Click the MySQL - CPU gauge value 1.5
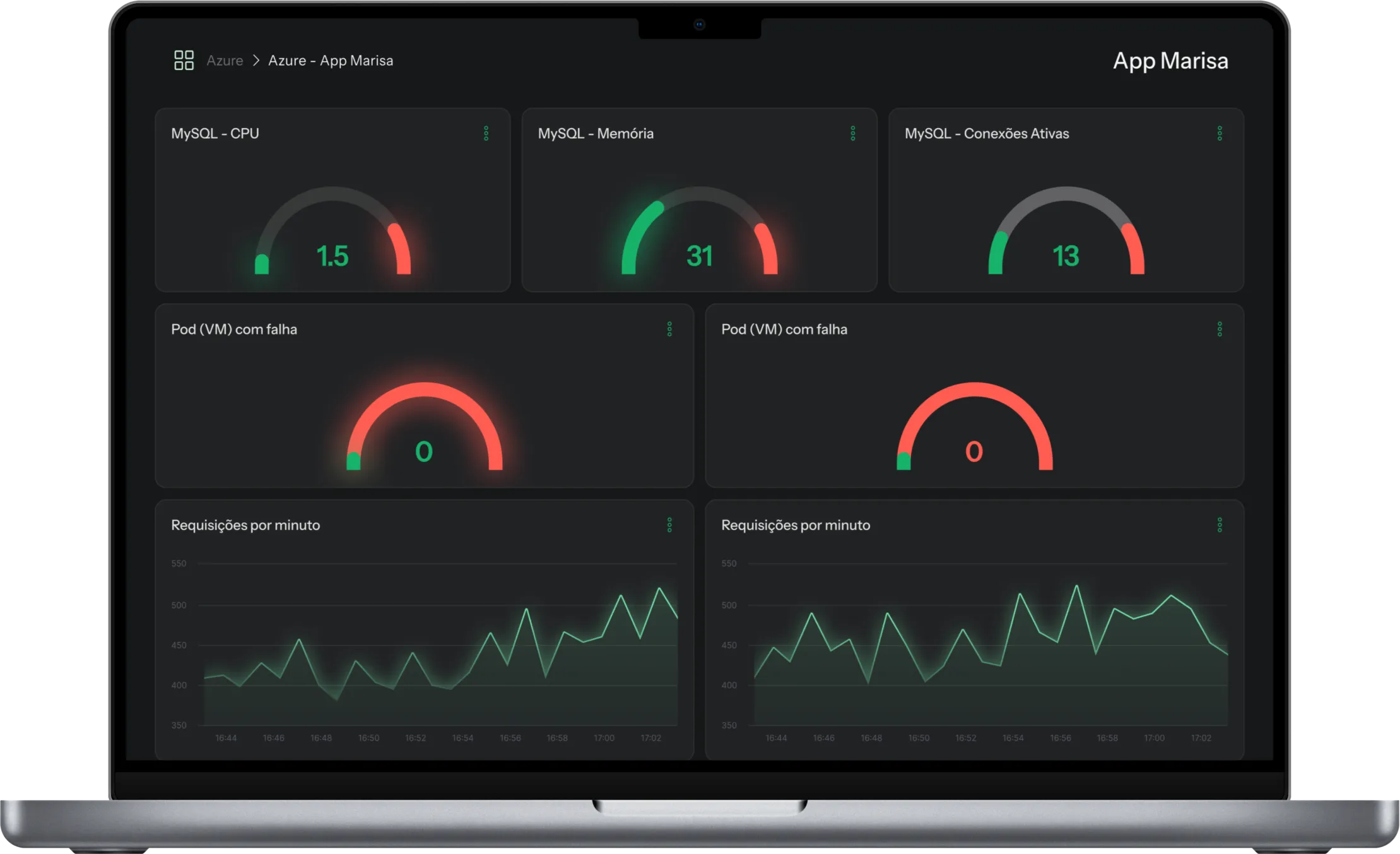The height and width of the screenshot is (854, 1400). coord(332,256)
